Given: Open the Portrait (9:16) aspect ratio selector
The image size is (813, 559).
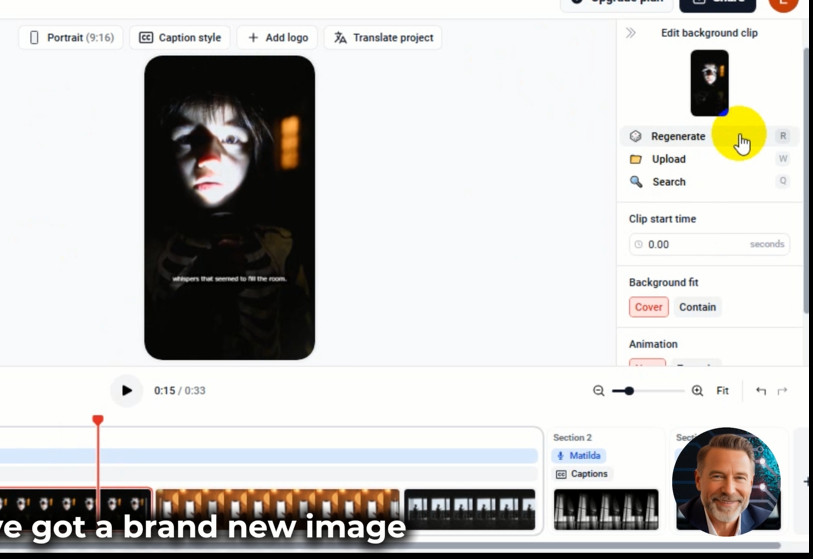Looking at the screenshot, I should tap(71, 38).
